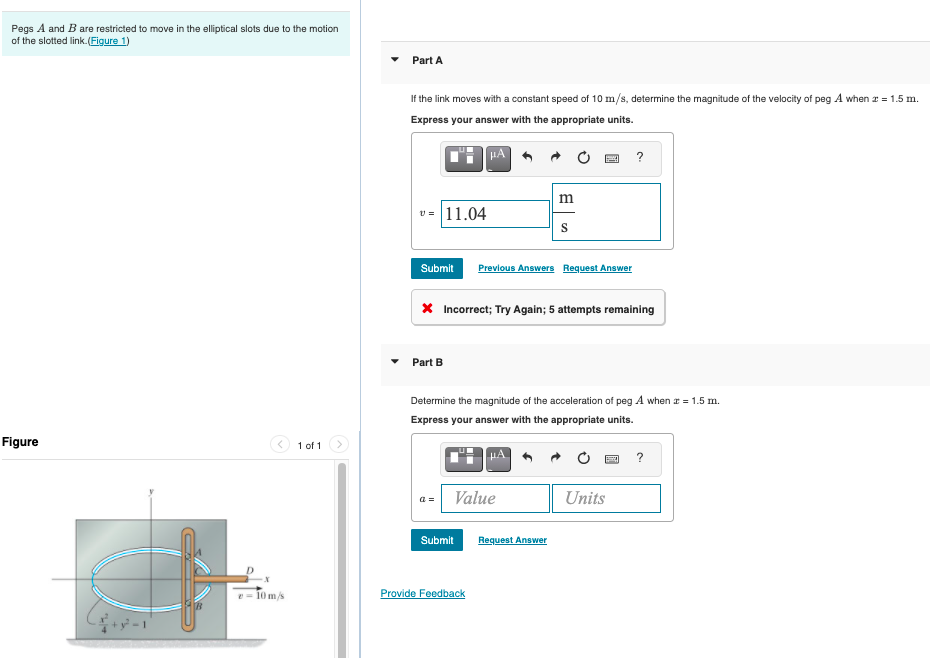Image resolution: width=930 pixels, height=658 pixels.
Task: Reset the Part A answer with circular arrow icon
Action: 581,158
